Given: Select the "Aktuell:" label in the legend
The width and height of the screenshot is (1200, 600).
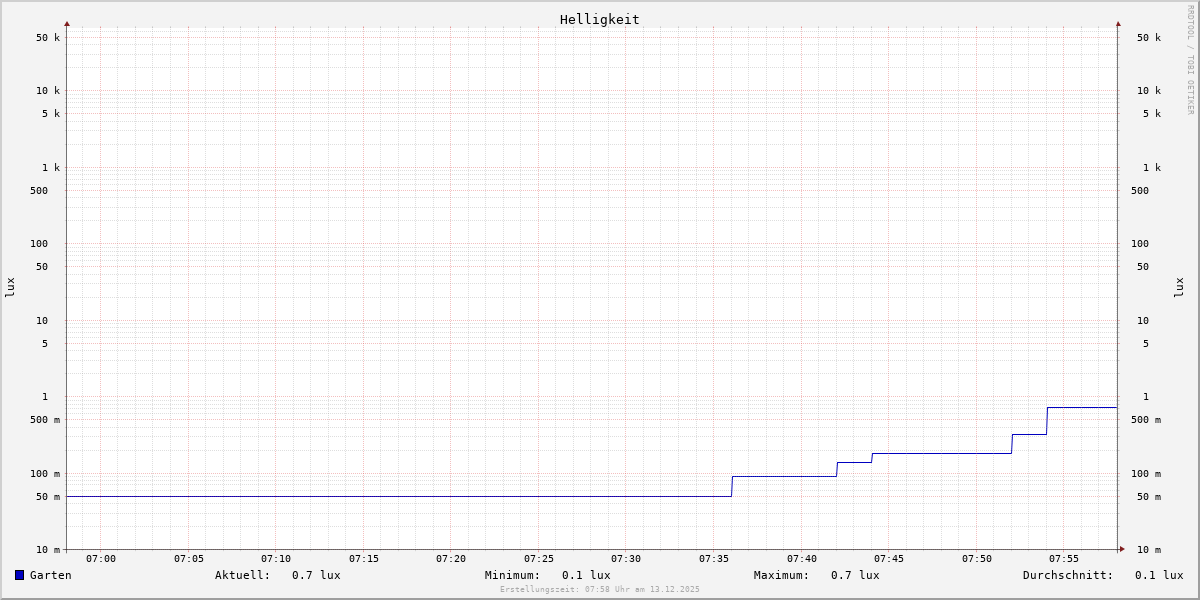Looking at the screenshot, I should point(243,575).
